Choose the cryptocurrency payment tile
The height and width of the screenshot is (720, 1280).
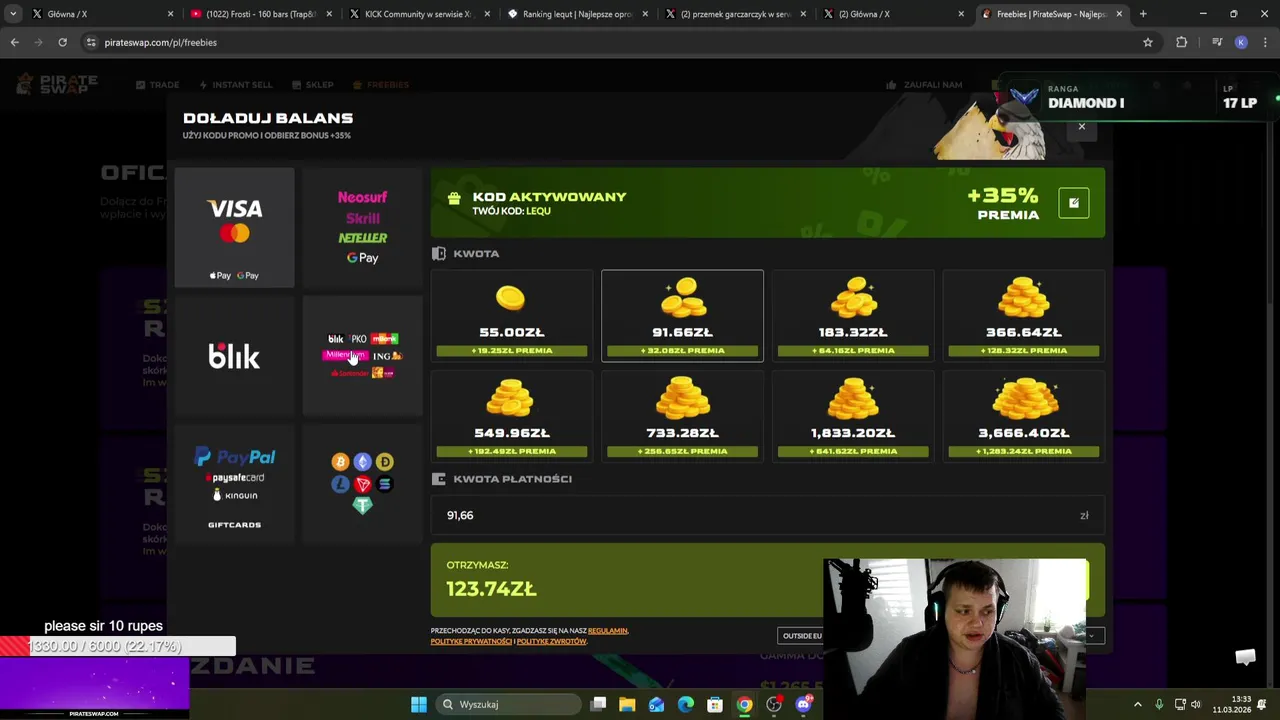pos(362,484)
